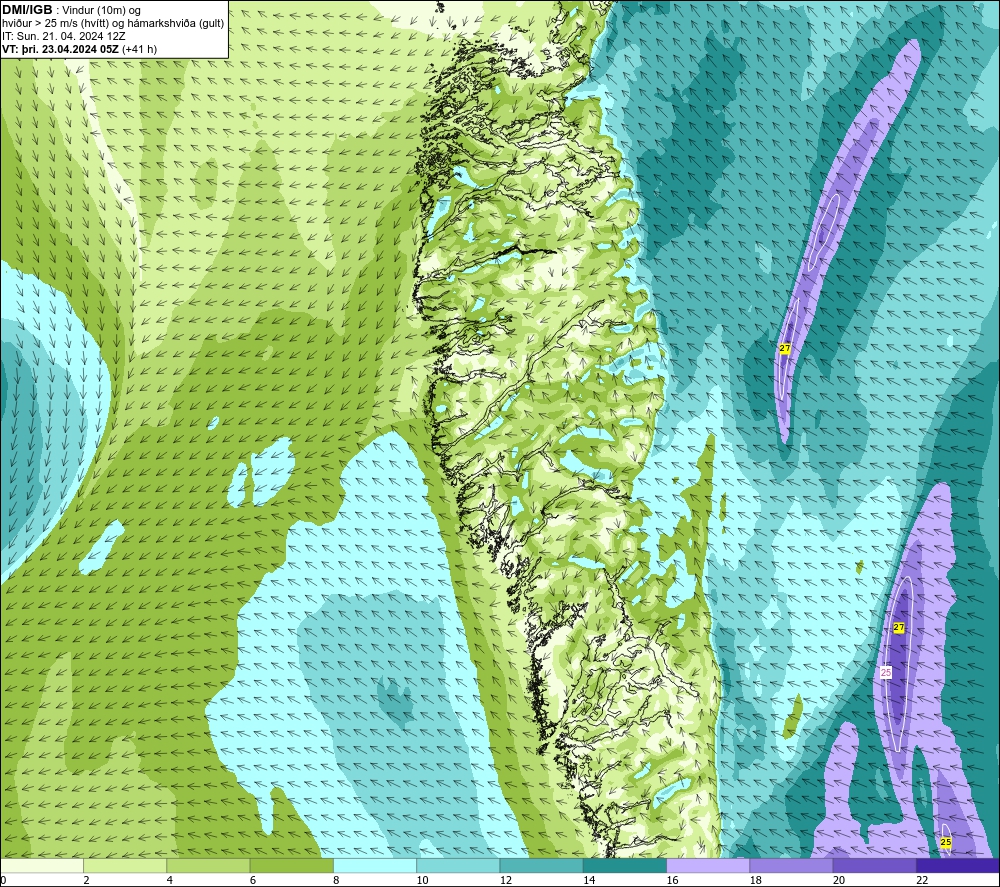Click the scale tick label 6
The height and width of the screenshot is (887, 1000).
click(253, 881)
